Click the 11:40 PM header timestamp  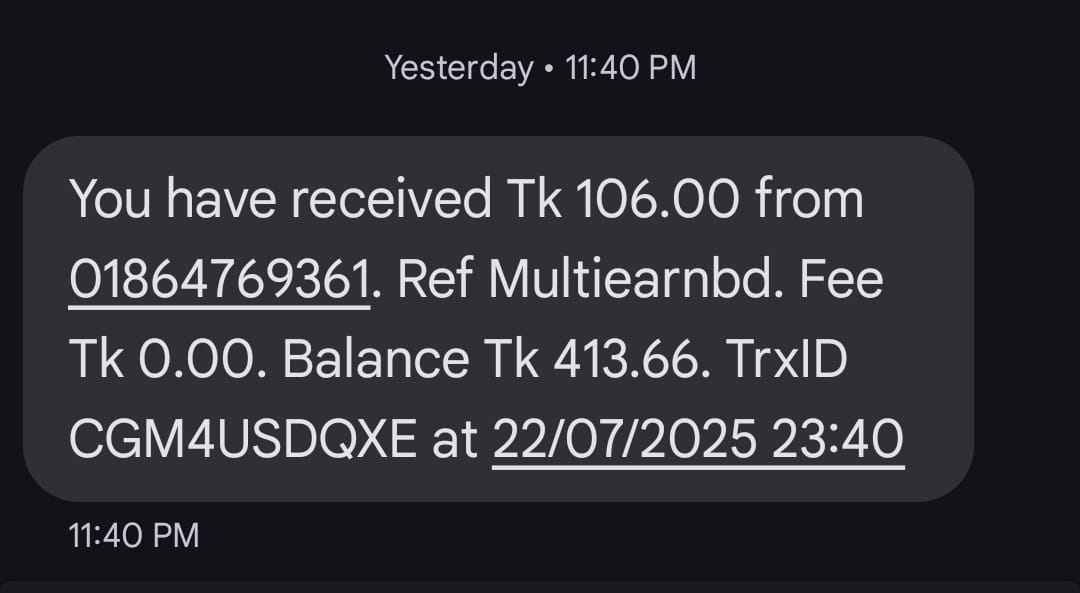coord(630,68)
